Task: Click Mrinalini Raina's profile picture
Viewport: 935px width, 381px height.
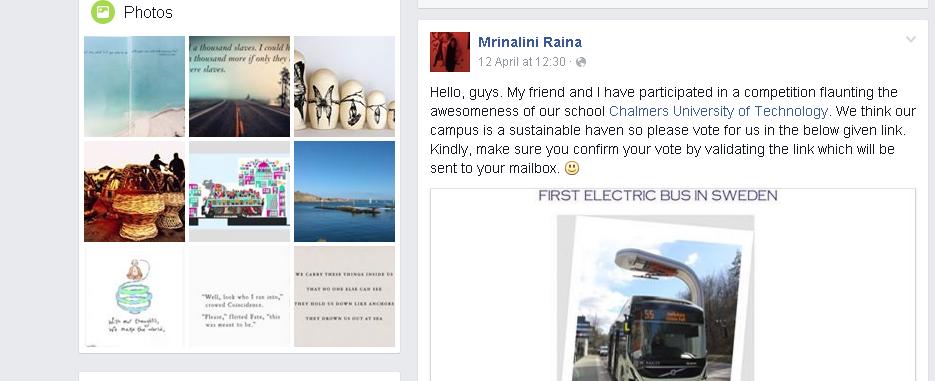Action: (450, 52)
